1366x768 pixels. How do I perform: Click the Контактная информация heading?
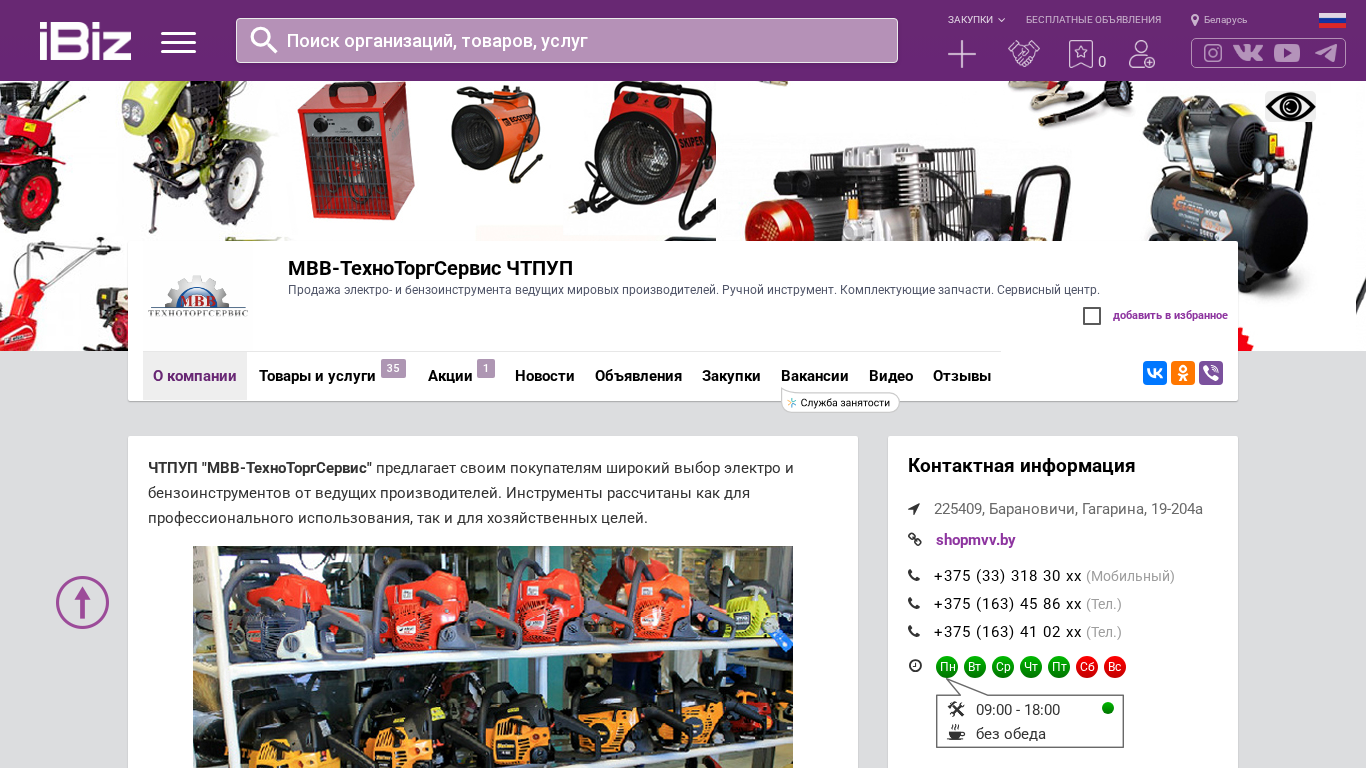1021,466
